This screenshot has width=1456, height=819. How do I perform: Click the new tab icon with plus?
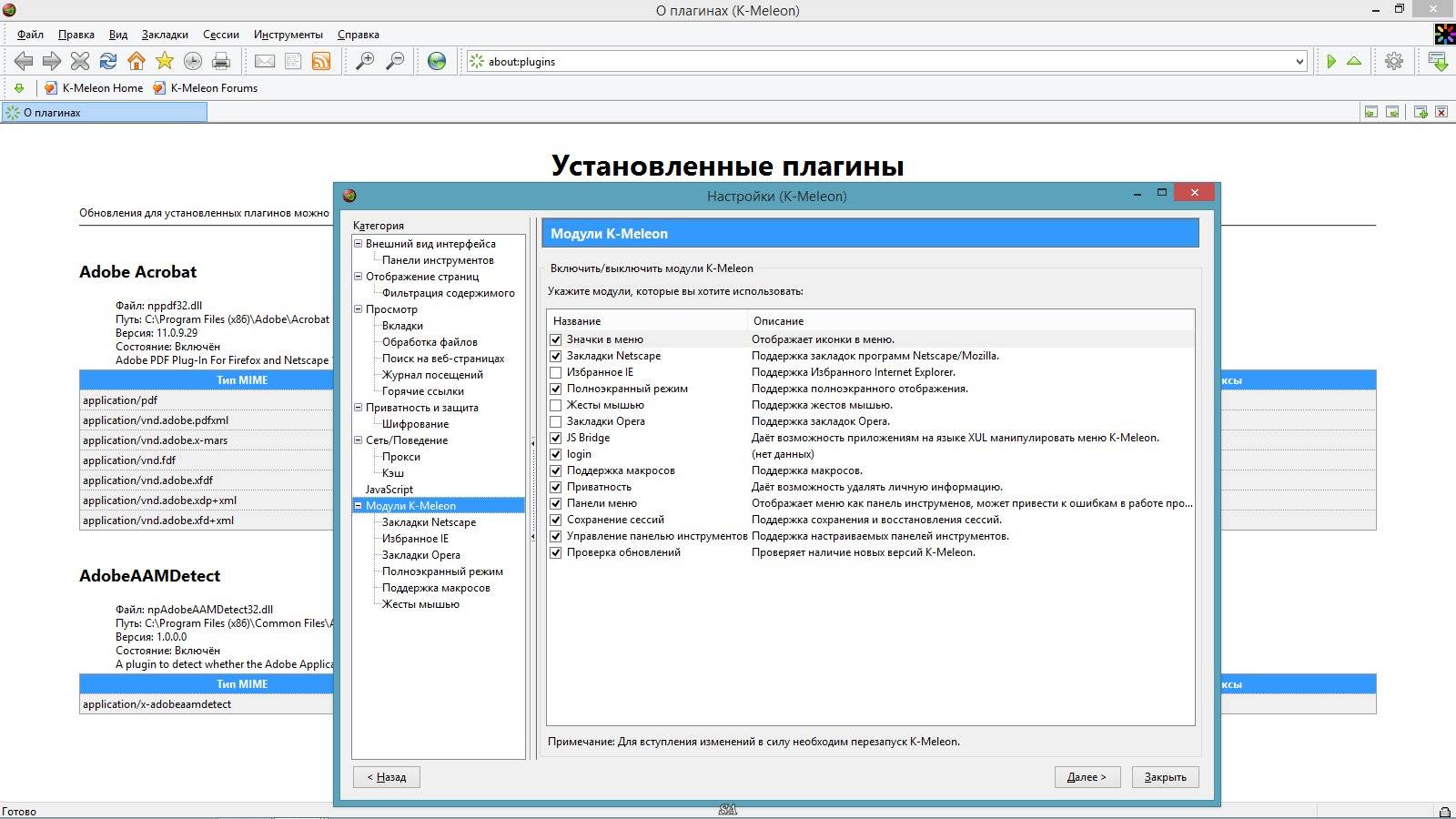tap(1420, 112)
